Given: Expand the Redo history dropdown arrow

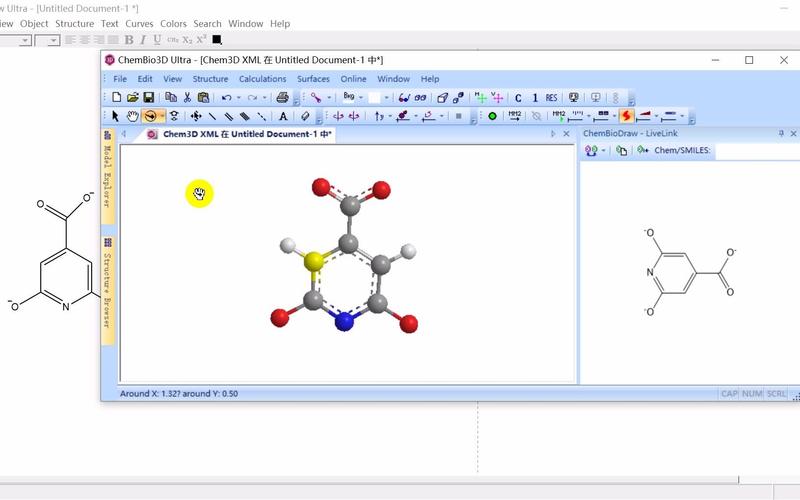Looking at the screenshot, I should pyautogui.click(x=264, y=97).
